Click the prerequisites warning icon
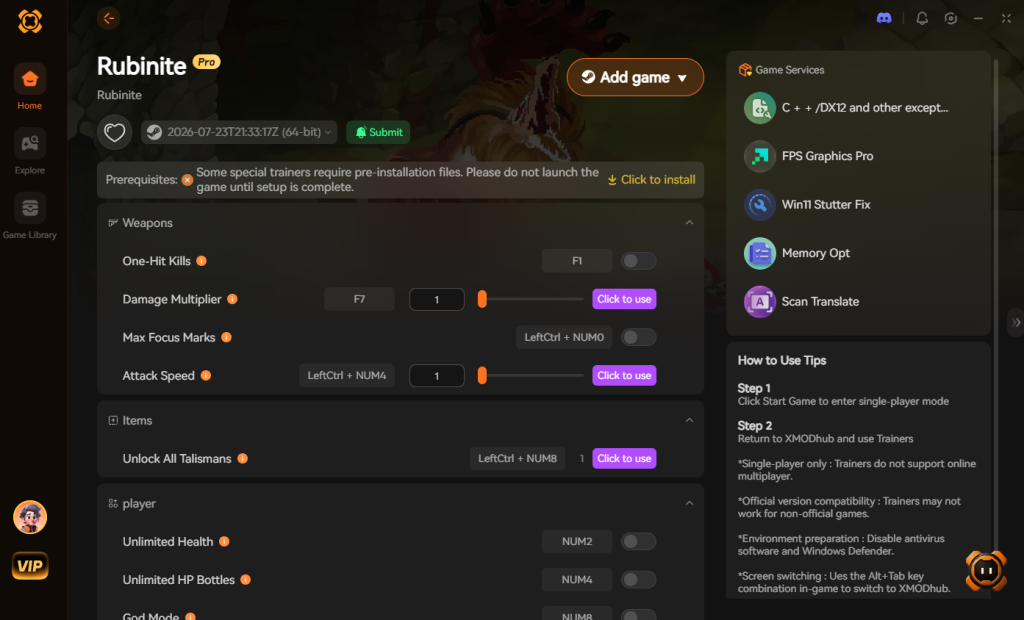 click(187, 180)
